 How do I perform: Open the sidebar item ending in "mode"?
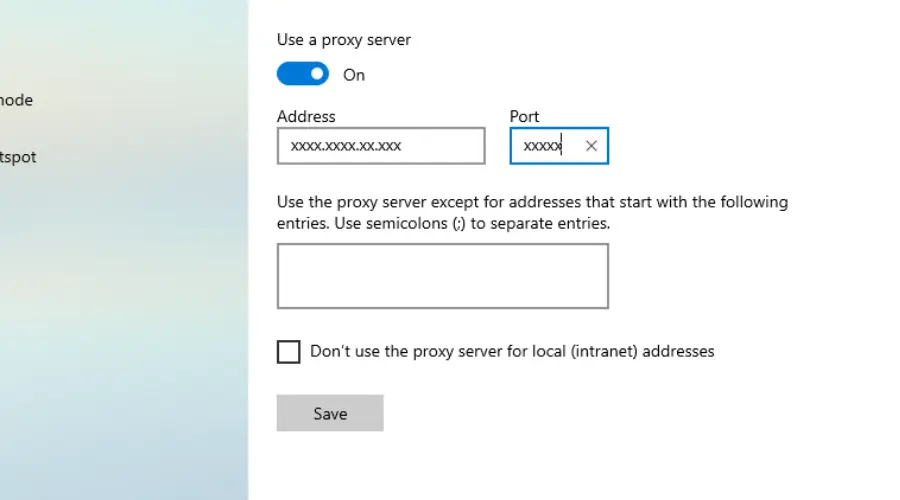pos(17,100)
